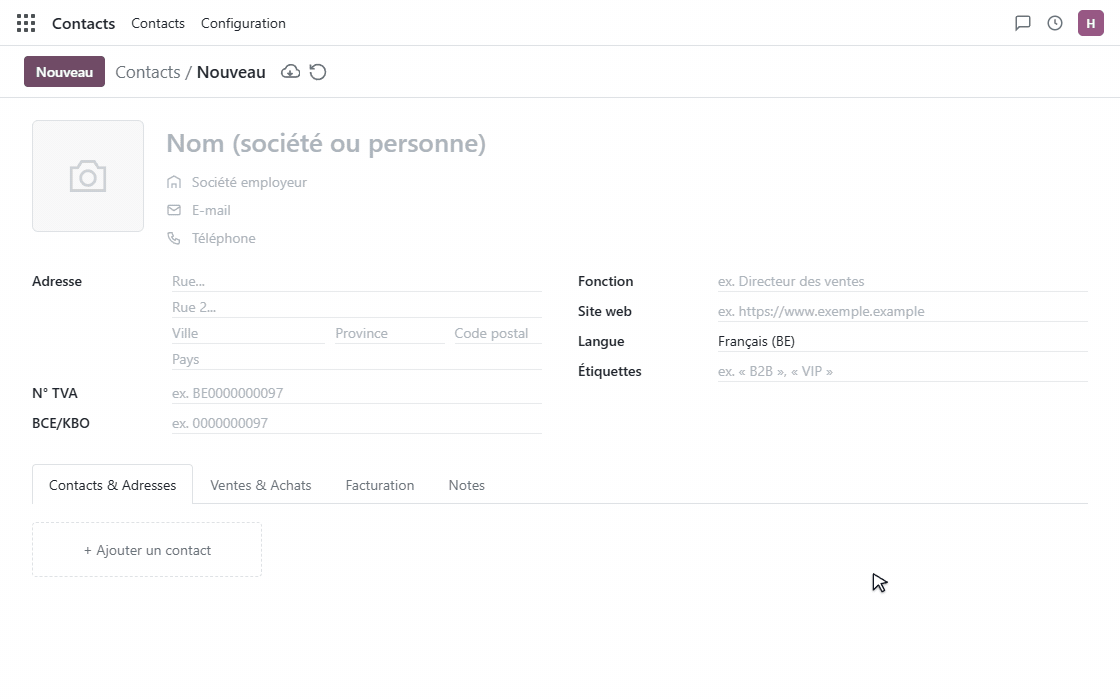
Task: Upload a photo via camera placeholder
Action: (88, 176)
